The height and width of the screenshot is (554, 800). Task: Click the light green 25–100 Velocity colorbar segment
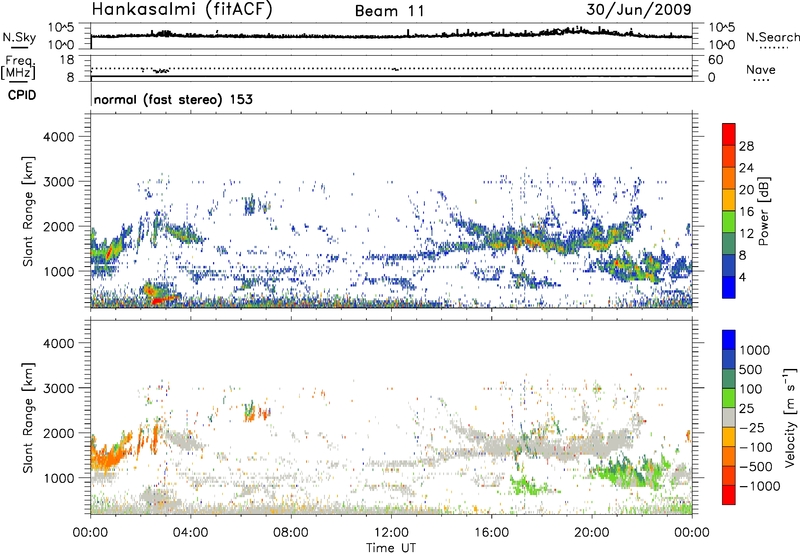729,398
